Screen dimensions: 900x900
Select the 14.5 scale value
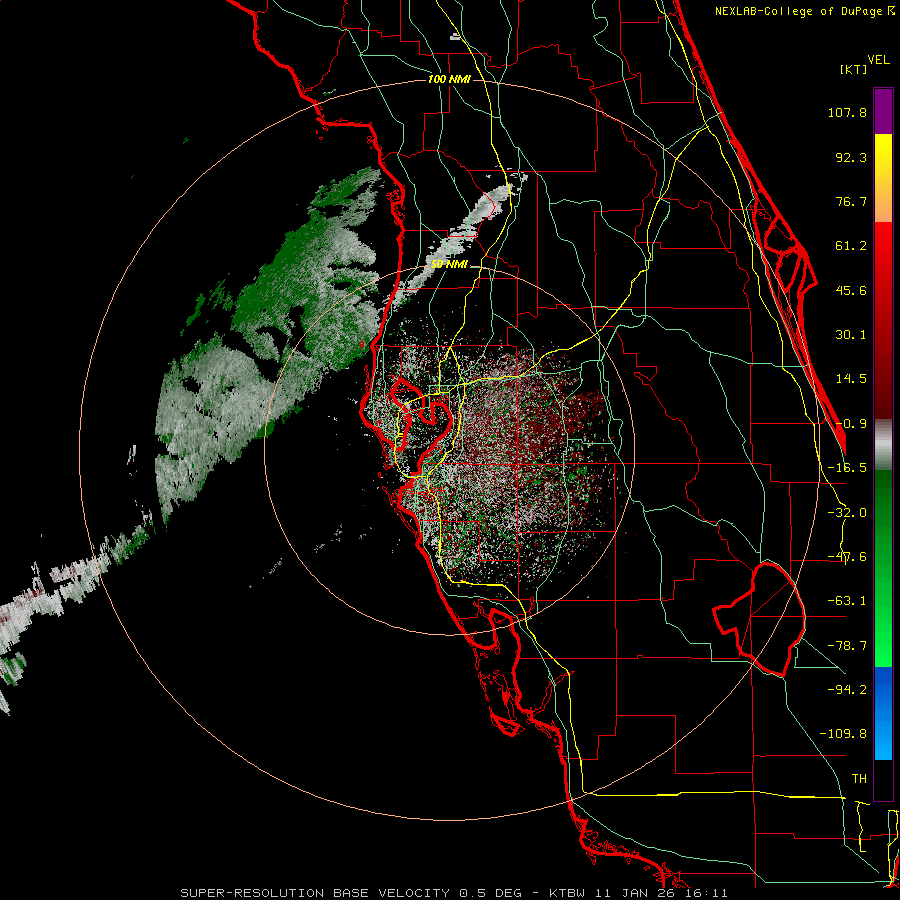click(x=851, y=379)
